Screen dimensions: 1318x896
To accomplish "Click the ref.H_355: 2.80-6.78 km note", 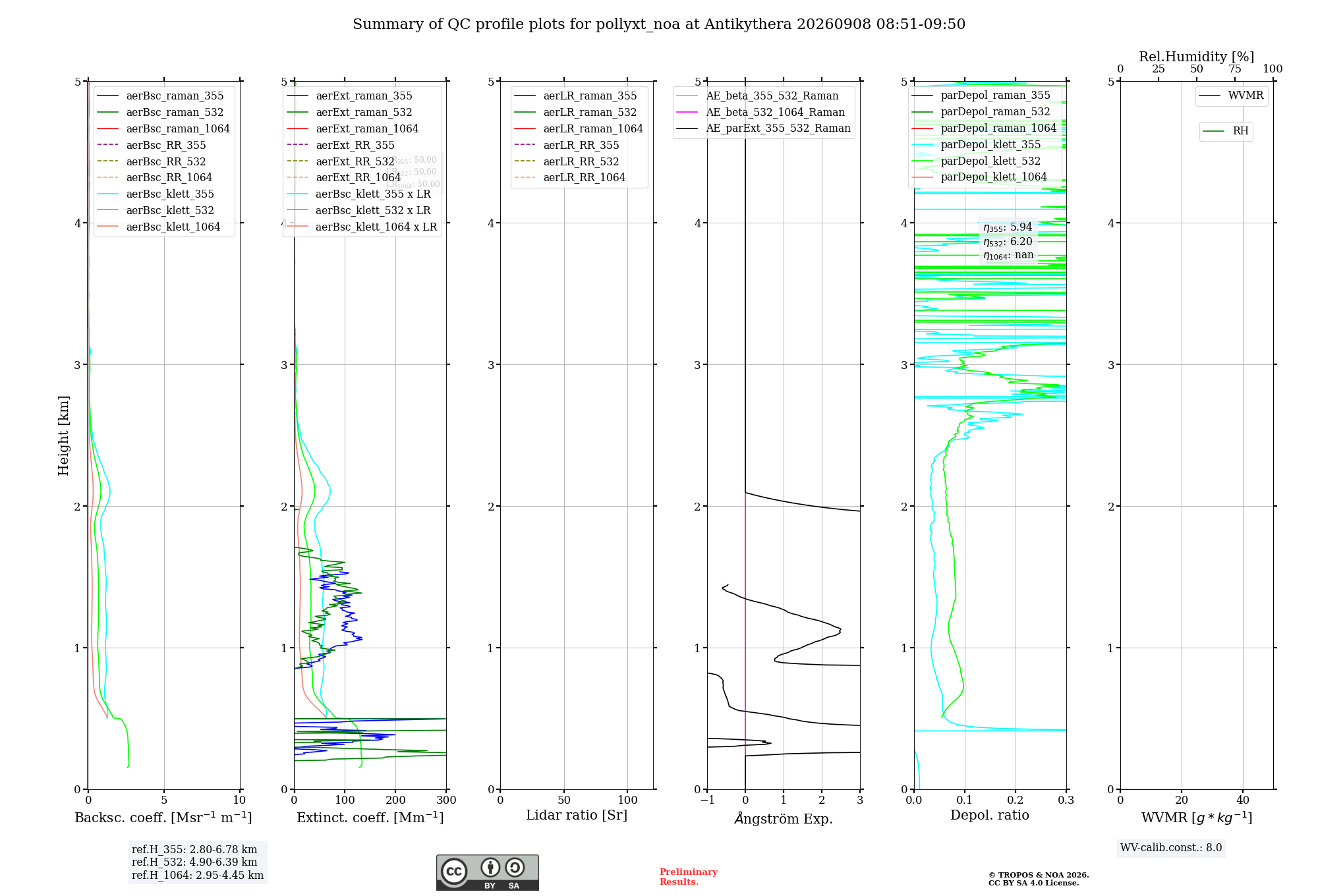I will point(194,850).
